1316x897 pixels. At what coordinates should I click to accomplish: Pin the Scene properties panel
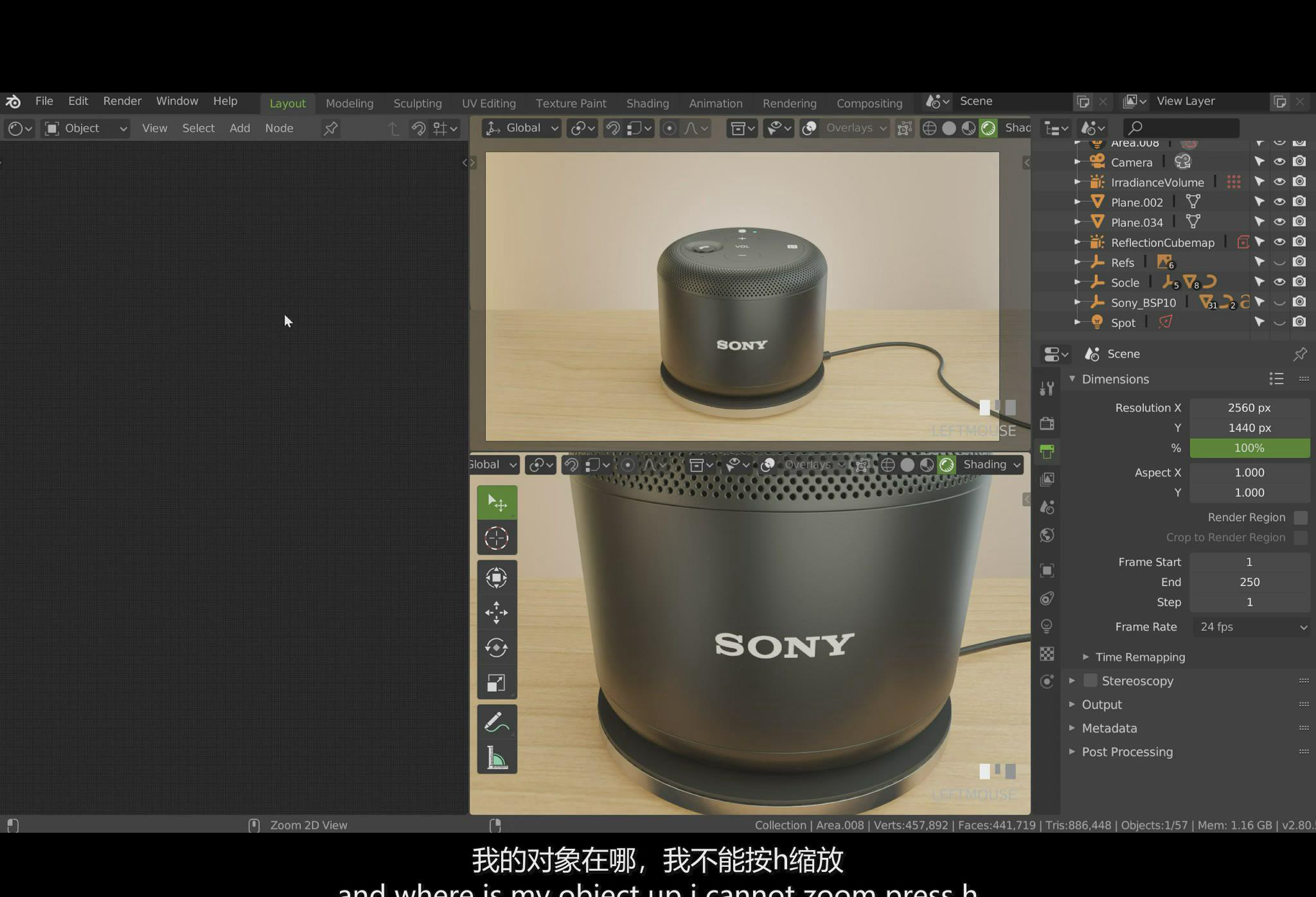coord(1300,354)
